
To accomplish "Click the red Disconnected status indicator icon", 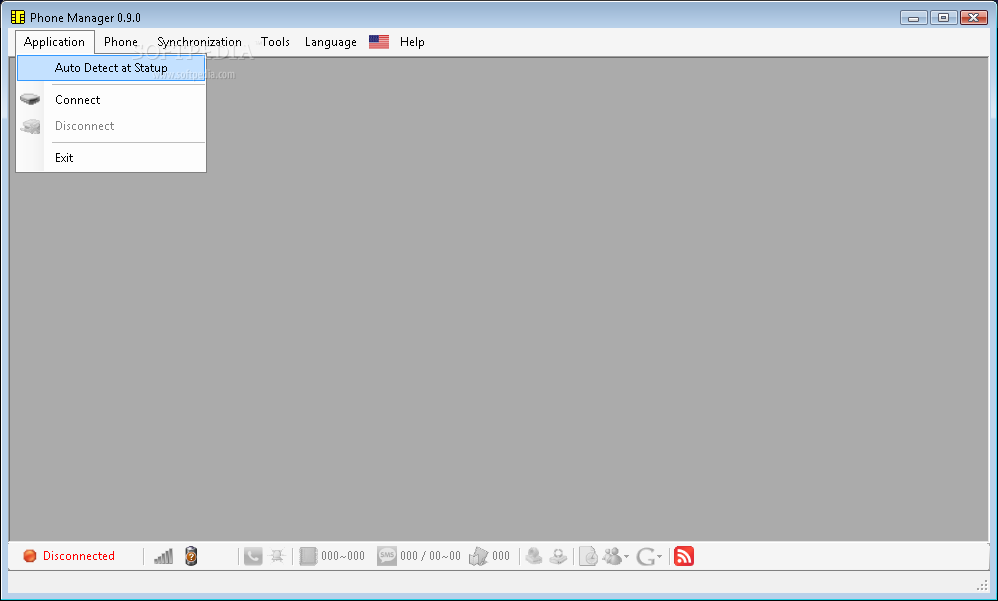I will (x=29, y=556).
